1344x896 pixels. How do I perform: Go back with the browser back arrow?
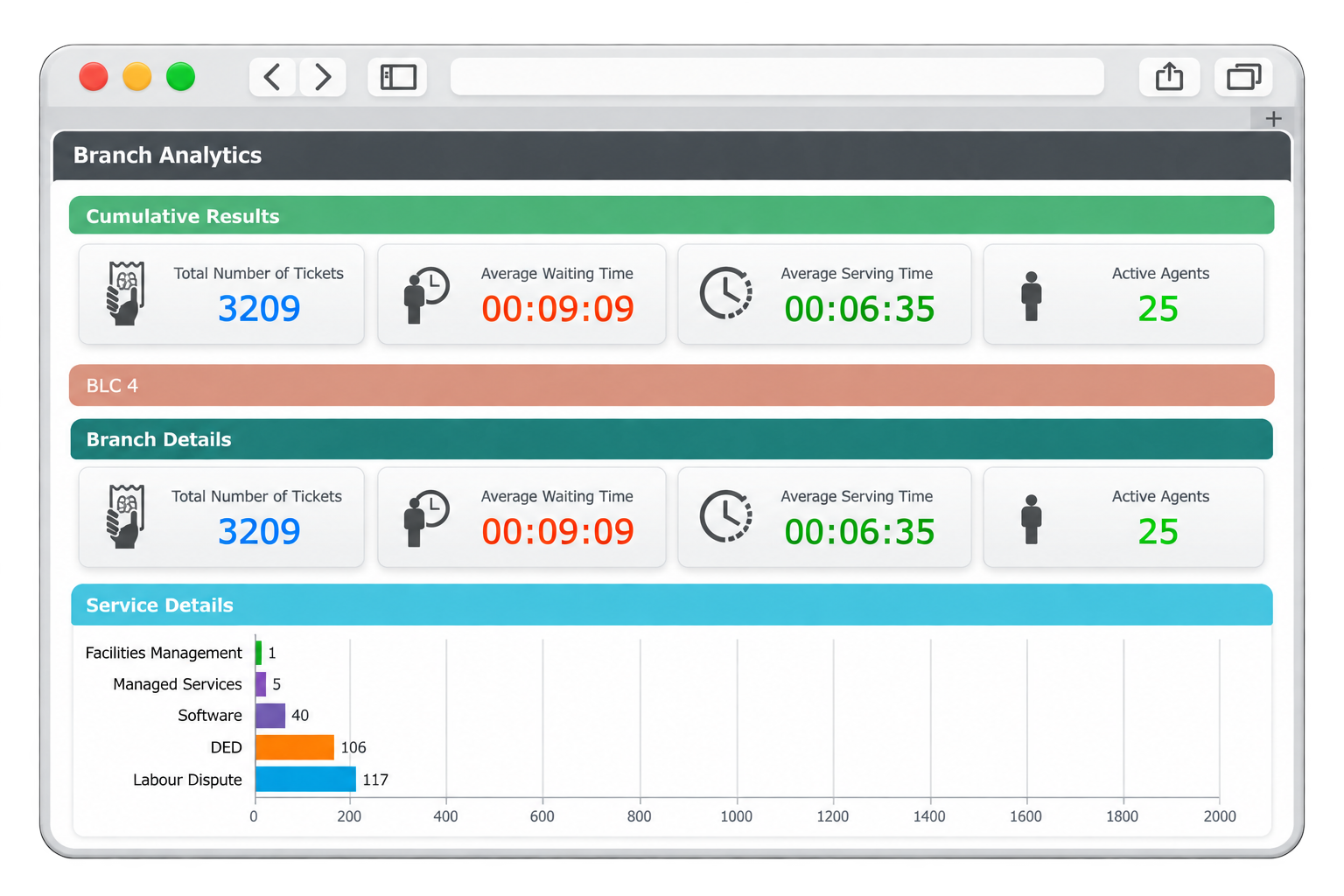(x=273, y=77)
